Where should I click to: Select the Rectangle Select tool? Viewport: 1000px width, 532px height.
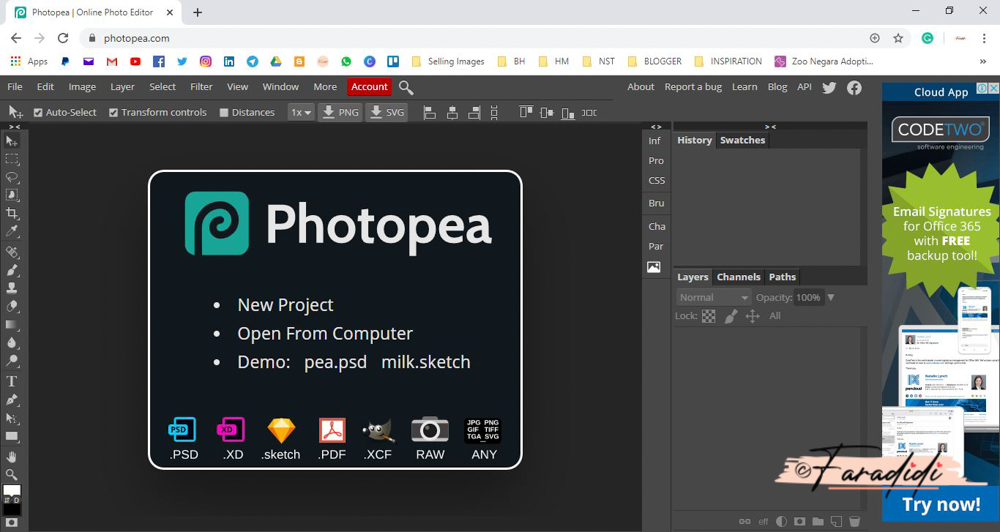coord(11,159)
